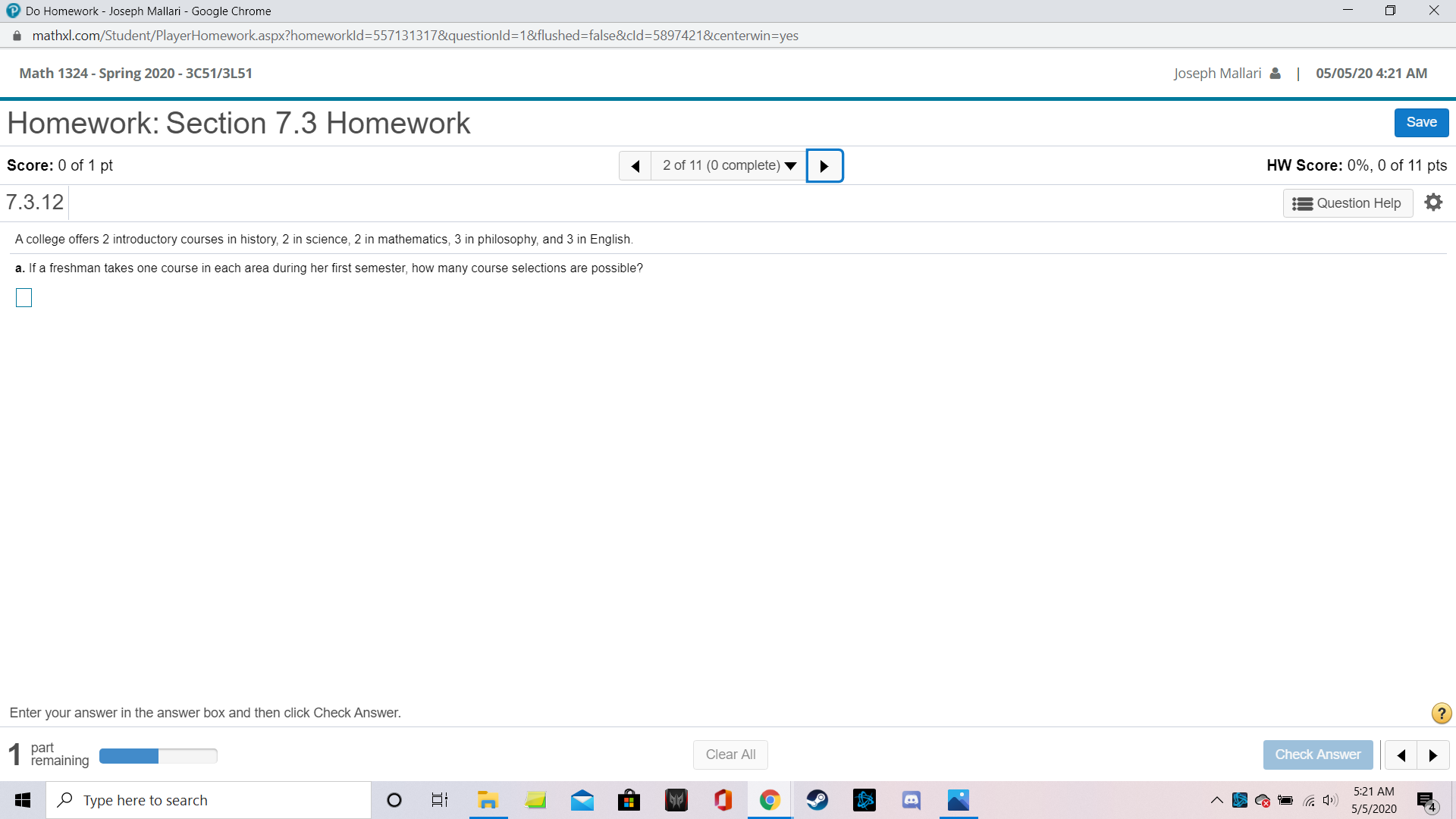Expand hidden system tray icons
This screenshot has height=819, width=1456.
[x=1216, y=799]
